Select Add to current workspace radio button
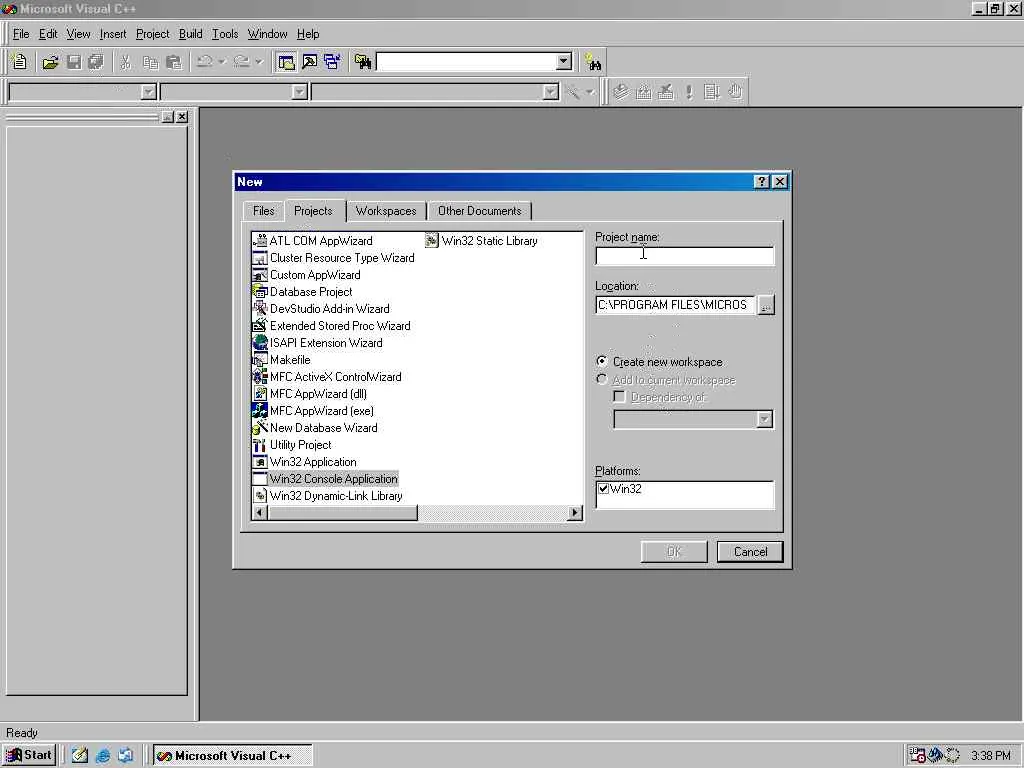 point(601,379)
